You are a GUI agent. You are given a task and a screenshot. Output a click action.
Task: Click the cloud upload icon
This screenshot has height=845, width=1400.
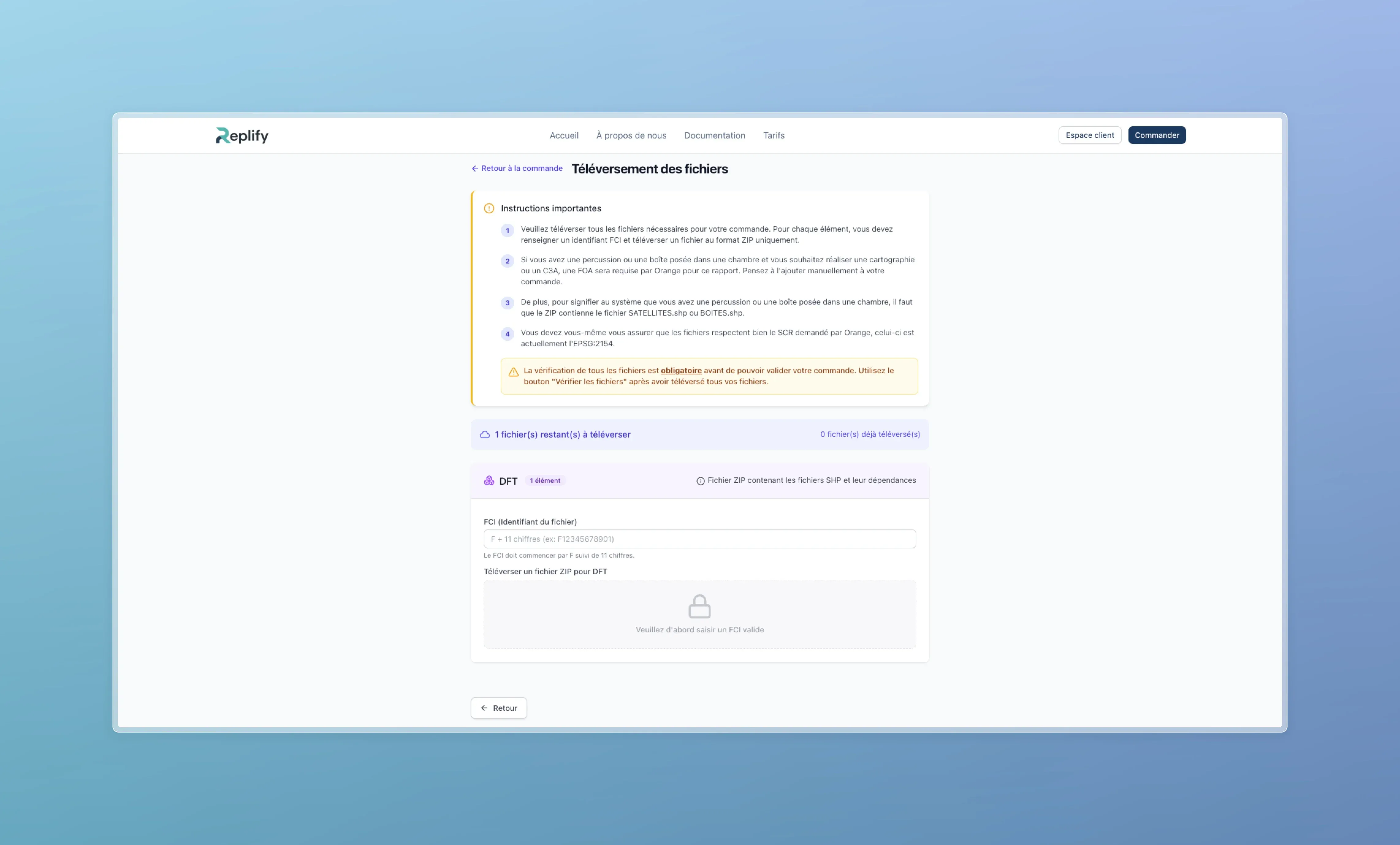click(x=485, y=434)
